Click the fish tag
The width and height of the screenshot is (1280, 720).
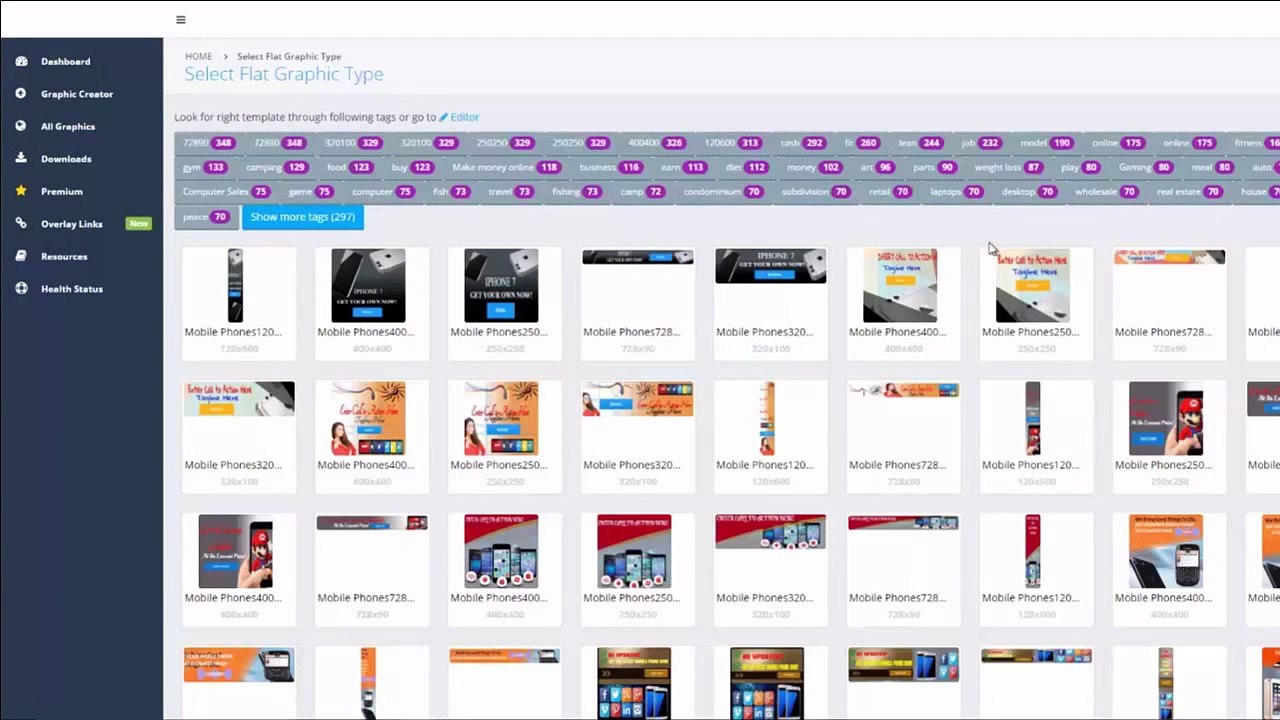451,191
